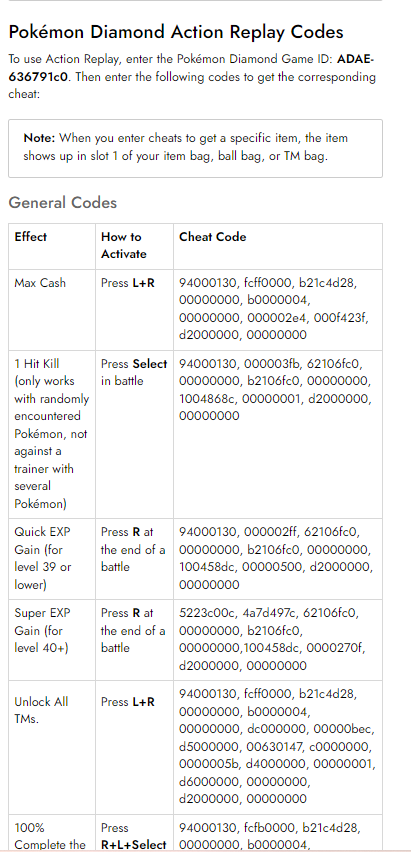
Task: Click the Quick EXP Gain cheat code
Action: 276,558
